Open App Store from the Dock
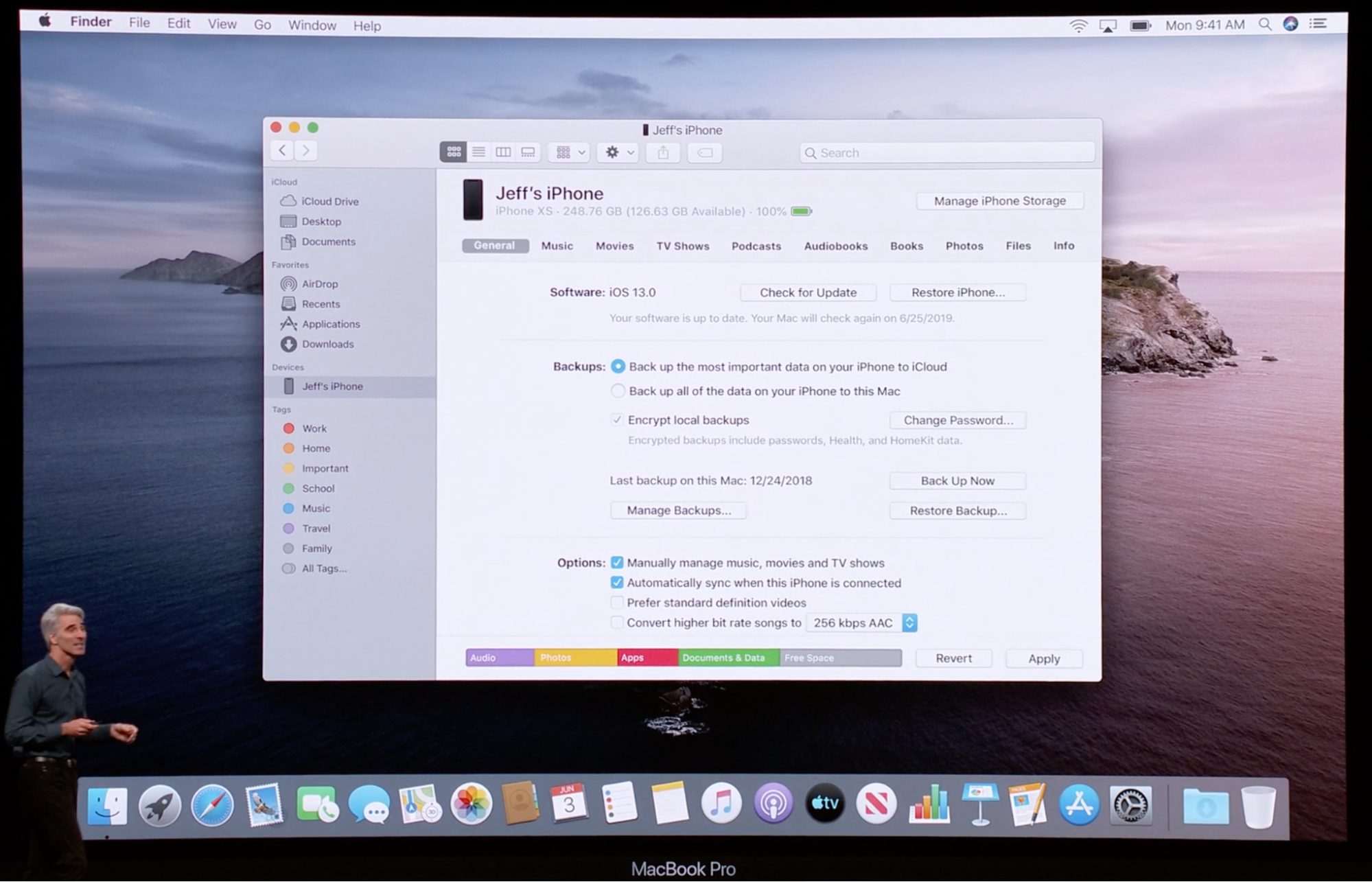 click(1079, 804)
